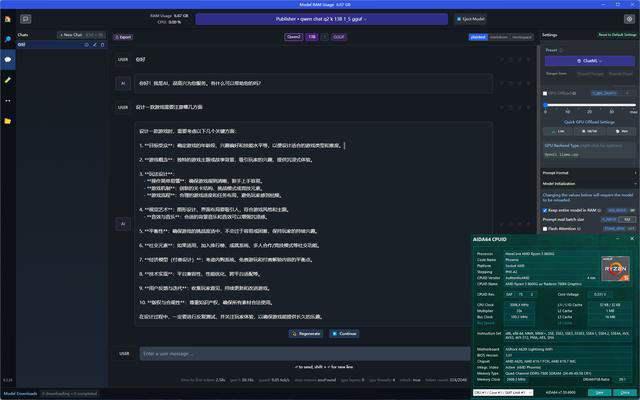Switch to the markdown view tab
The height and width of the screenshot is (400, 640).
(499, 35)
